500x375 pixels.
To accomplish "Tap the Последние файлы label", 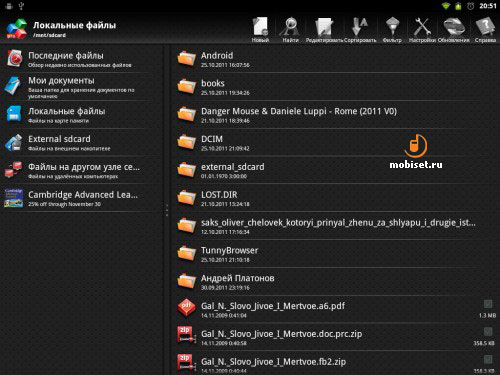I will click(66, 56).
